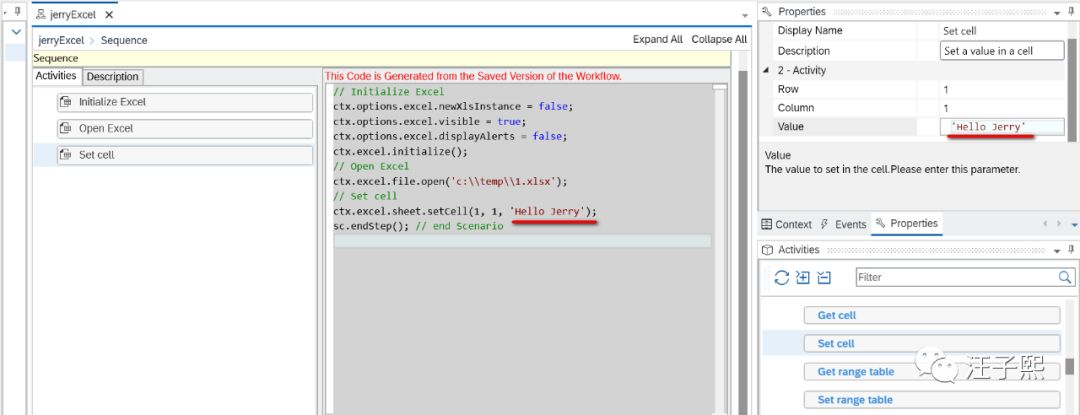
Task: Switch to the Activities tab in Sequence
Action: [x=56, y=76]
